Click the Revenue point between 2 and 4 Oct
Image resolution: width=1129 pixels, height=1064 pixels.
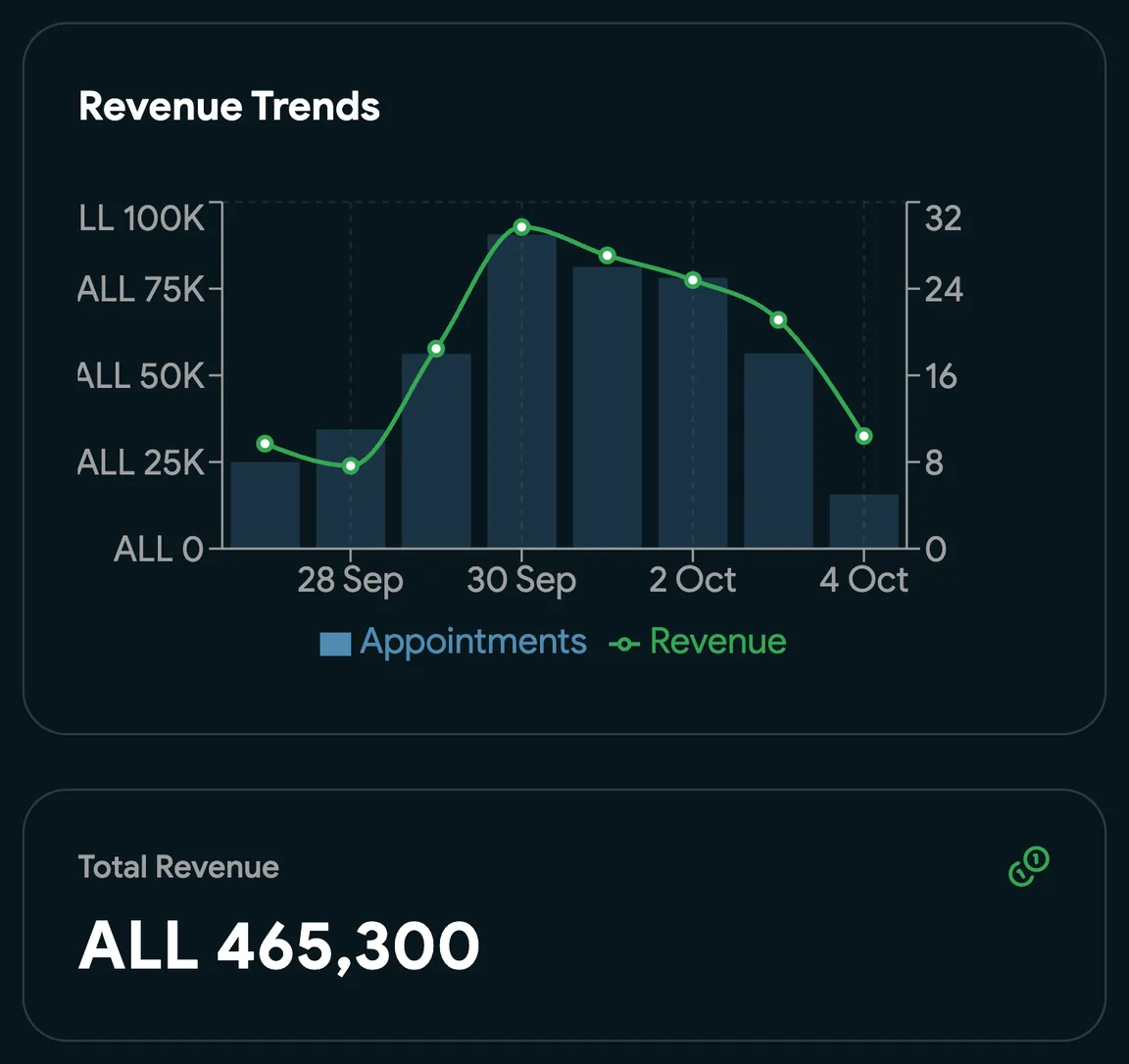pos(778,319)
